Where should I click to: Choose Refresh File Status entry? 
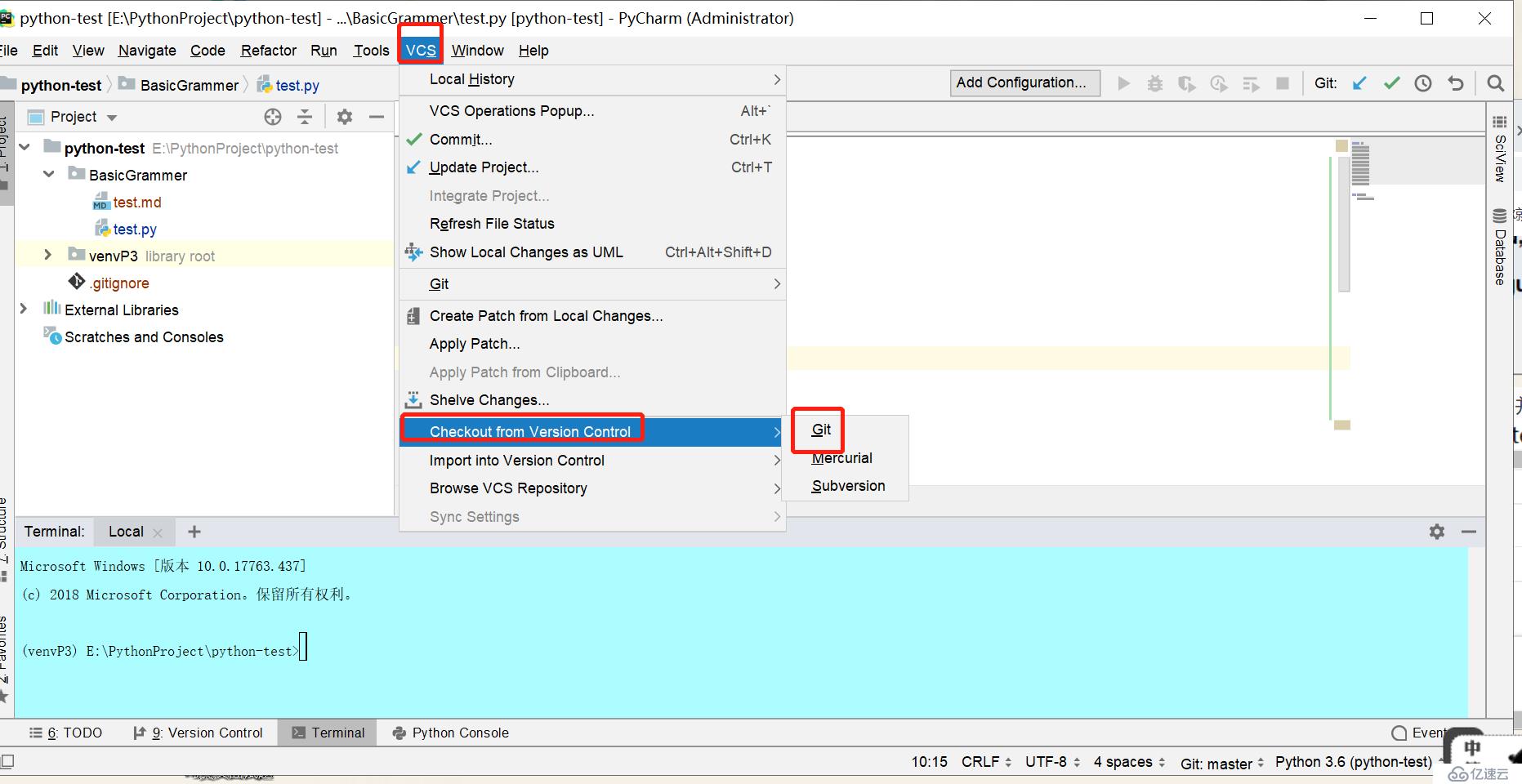[592, 224]
